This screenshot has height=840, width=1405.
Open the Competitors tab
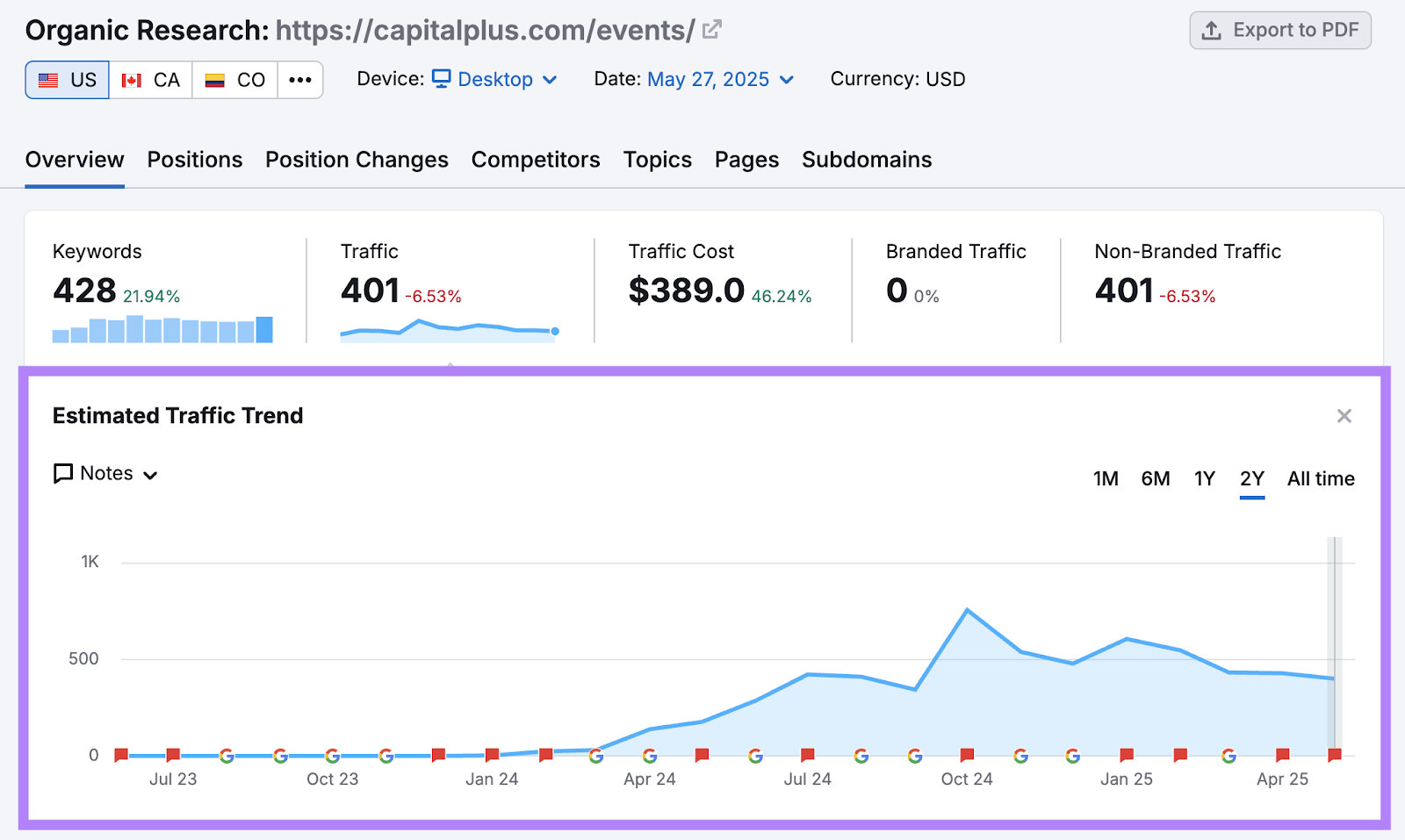pyautogui.click(x=536, y=160)
